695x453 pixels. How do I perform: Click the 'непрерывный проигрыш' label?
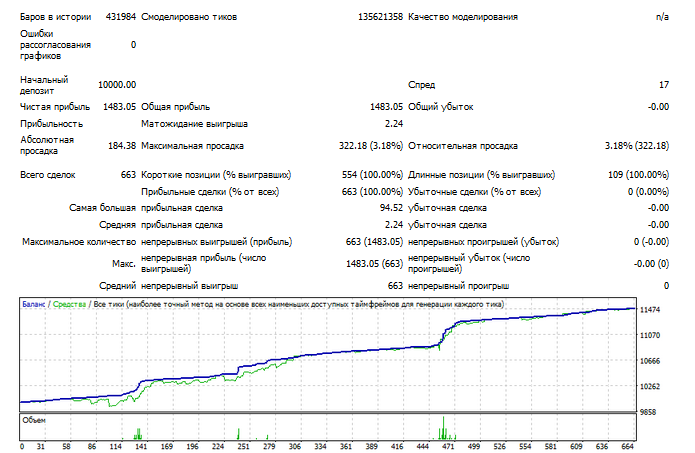458,286
